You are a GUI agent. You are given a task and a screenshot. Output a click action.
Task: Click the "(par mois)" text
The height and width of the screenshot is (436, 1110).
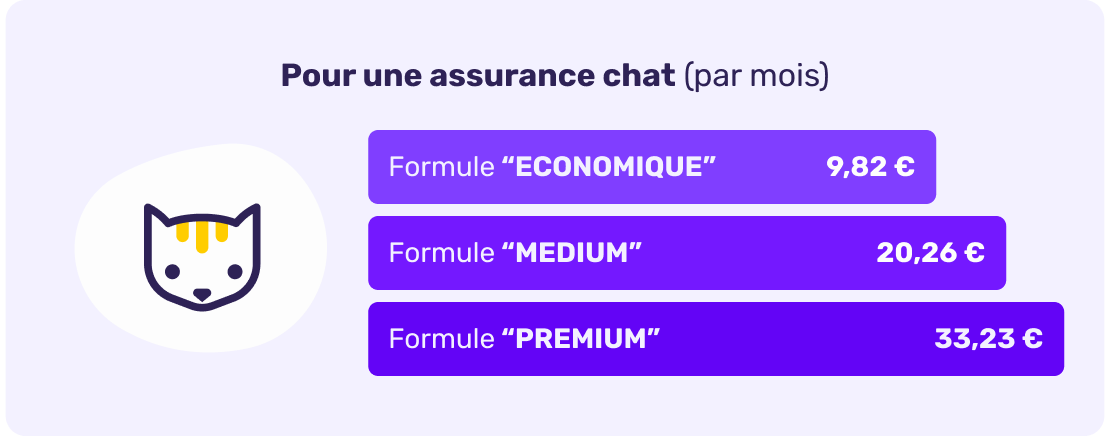pos(756,76)
